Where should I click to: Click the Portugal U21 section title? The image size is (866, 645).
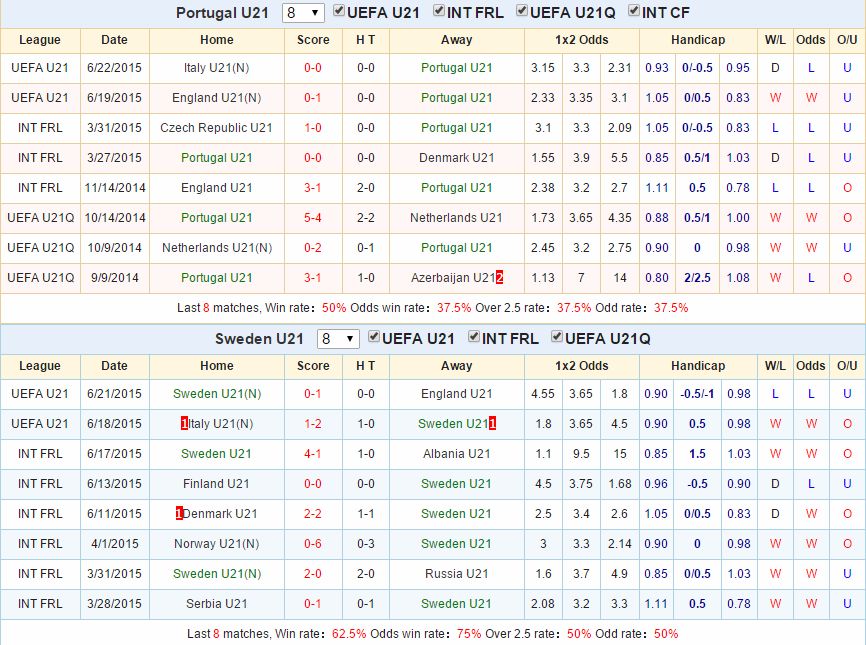(222, 13)
